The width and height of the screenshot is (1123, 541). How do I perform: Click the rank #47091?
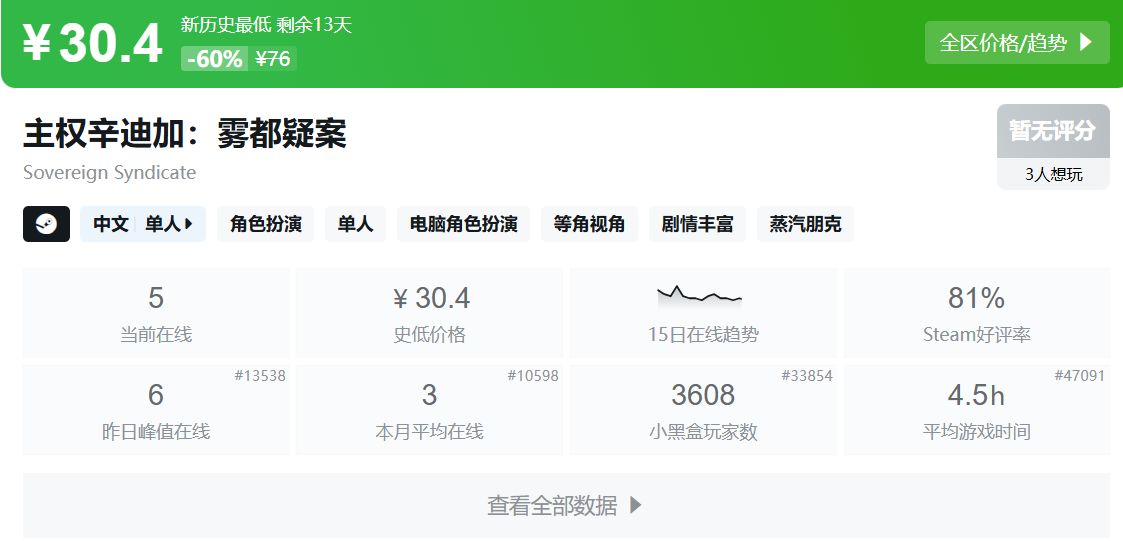(1079, 375)
